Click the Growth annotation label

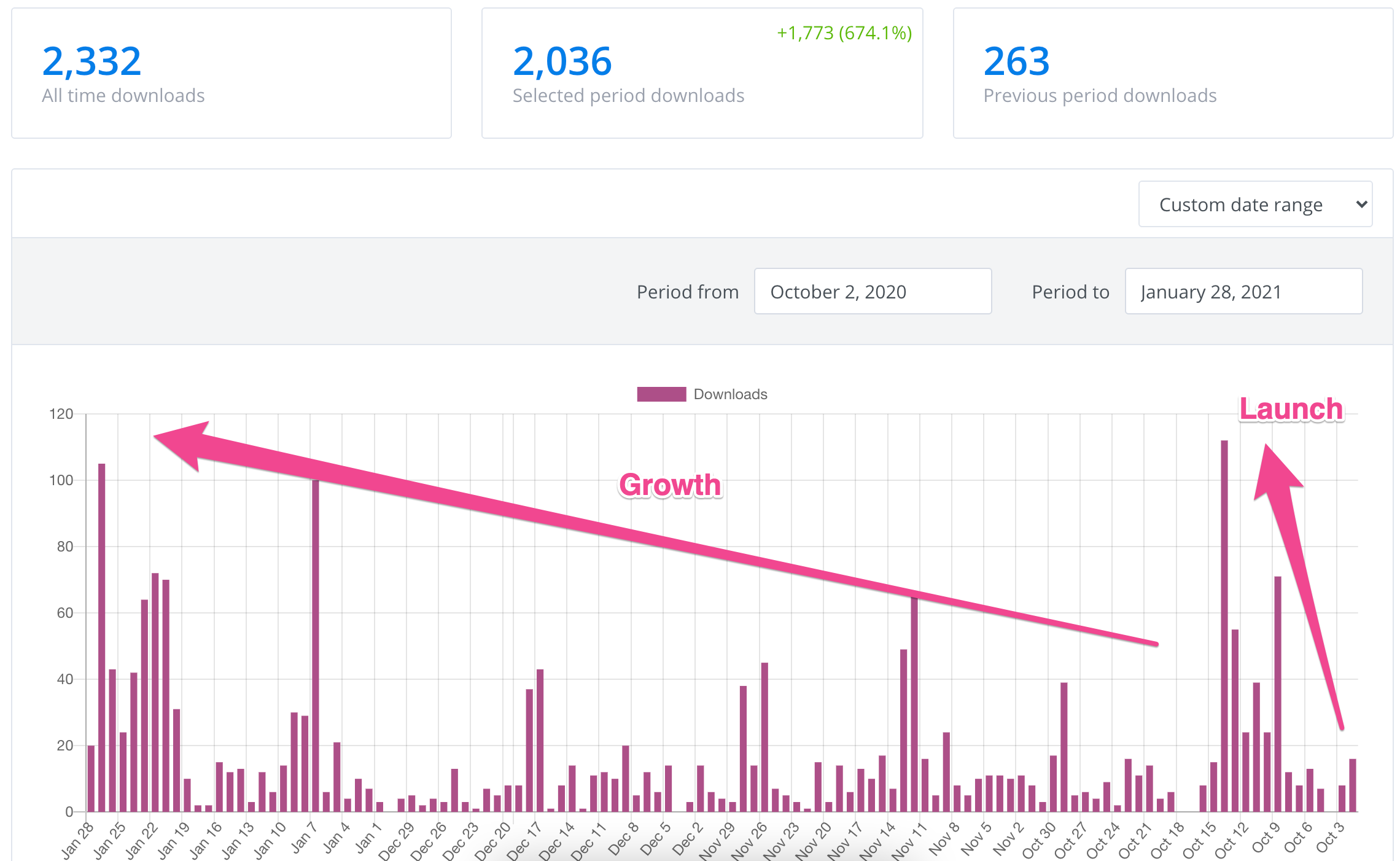(670, 485)
